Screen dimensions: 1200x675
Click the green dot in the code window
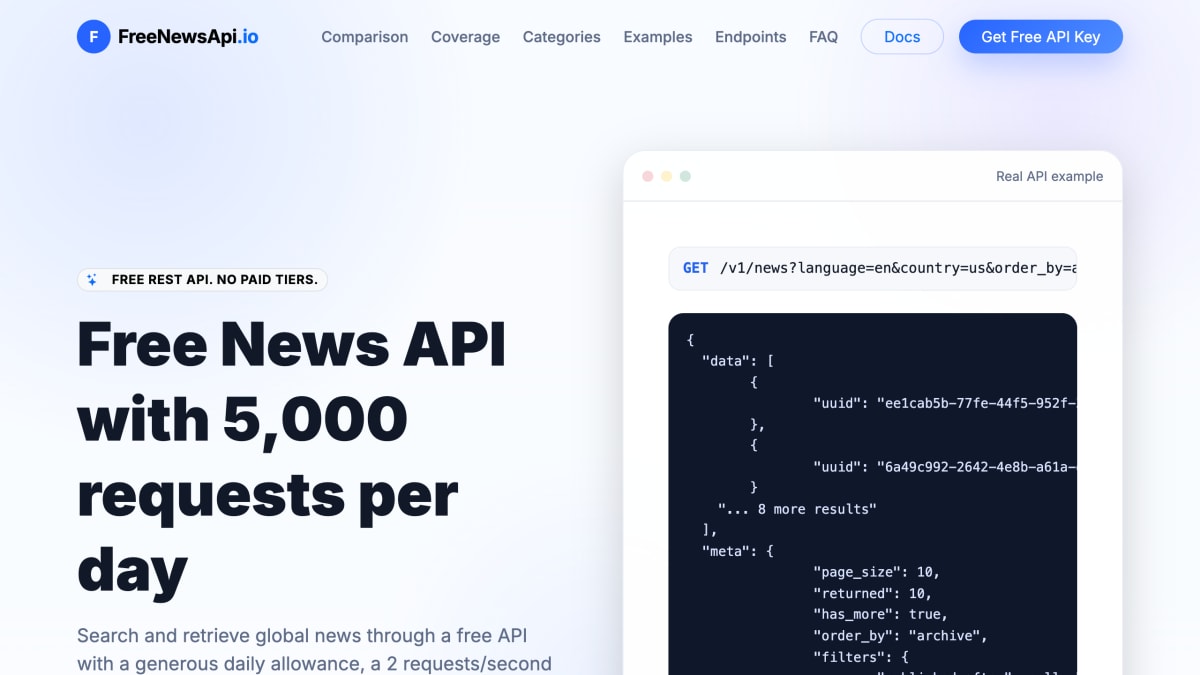[685, 176]
